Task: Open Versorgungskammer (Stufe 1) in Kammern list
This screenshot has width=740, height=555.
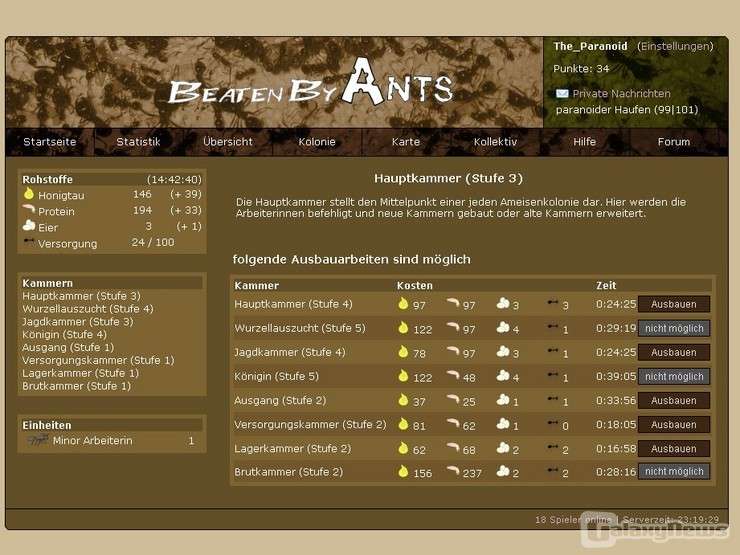Action: point(98,360)
